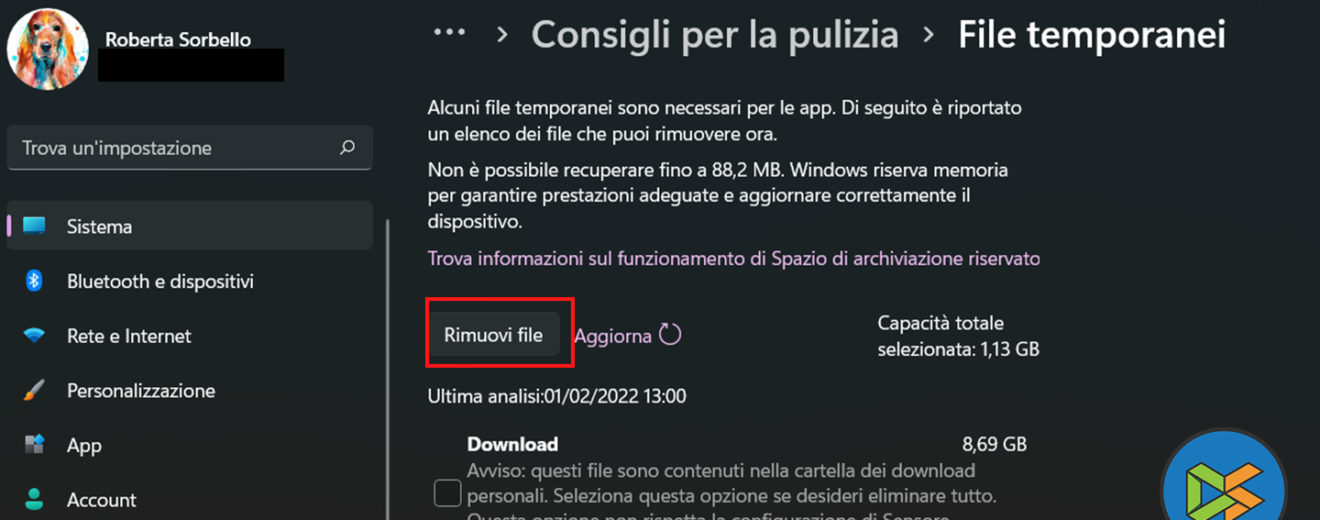This screenshot has width=1320, height=520.
Task: Click the search magnifier icon
Action: coord(347,148)
